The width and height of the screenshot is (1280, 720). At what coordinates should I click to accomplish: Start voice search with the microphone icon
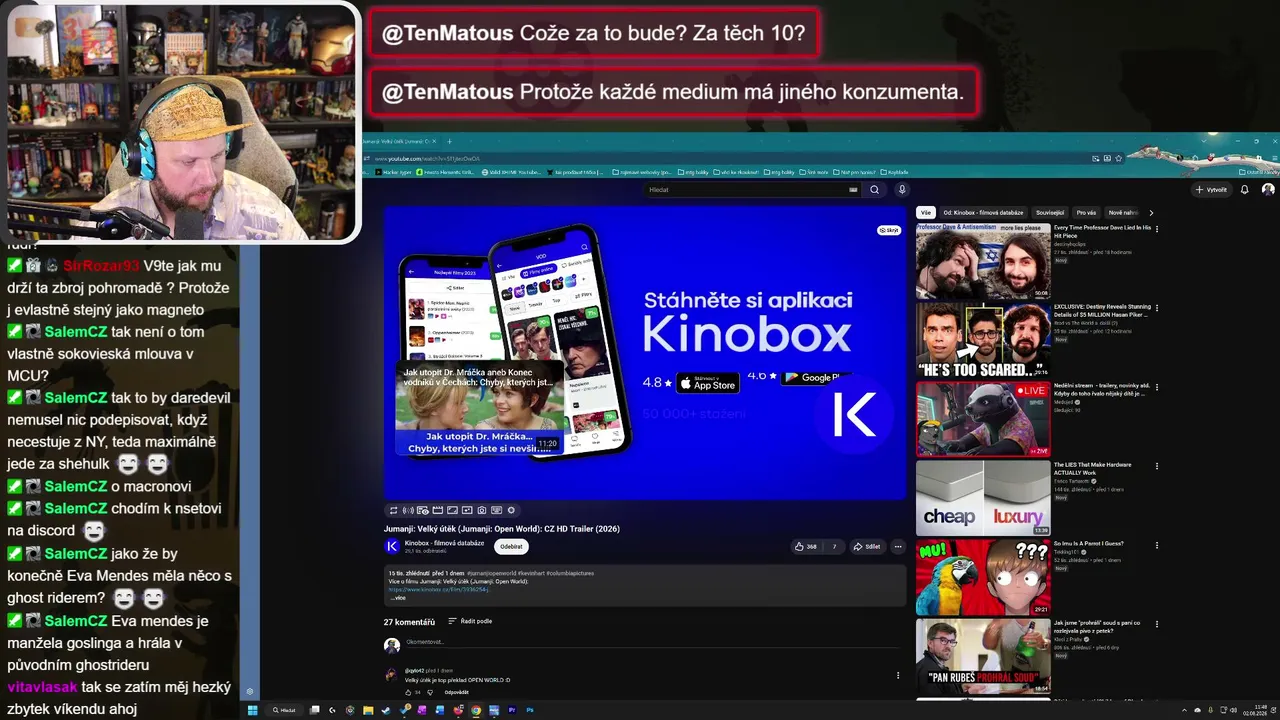(902, 190)
